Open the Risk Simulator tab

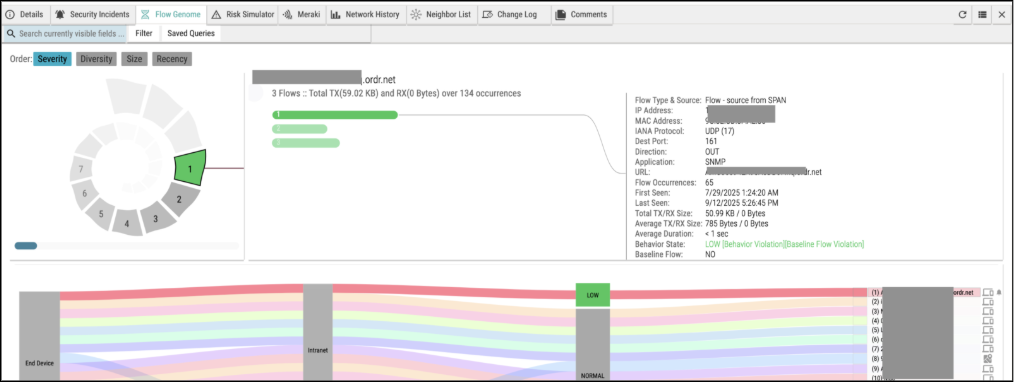tap(243, 14)
